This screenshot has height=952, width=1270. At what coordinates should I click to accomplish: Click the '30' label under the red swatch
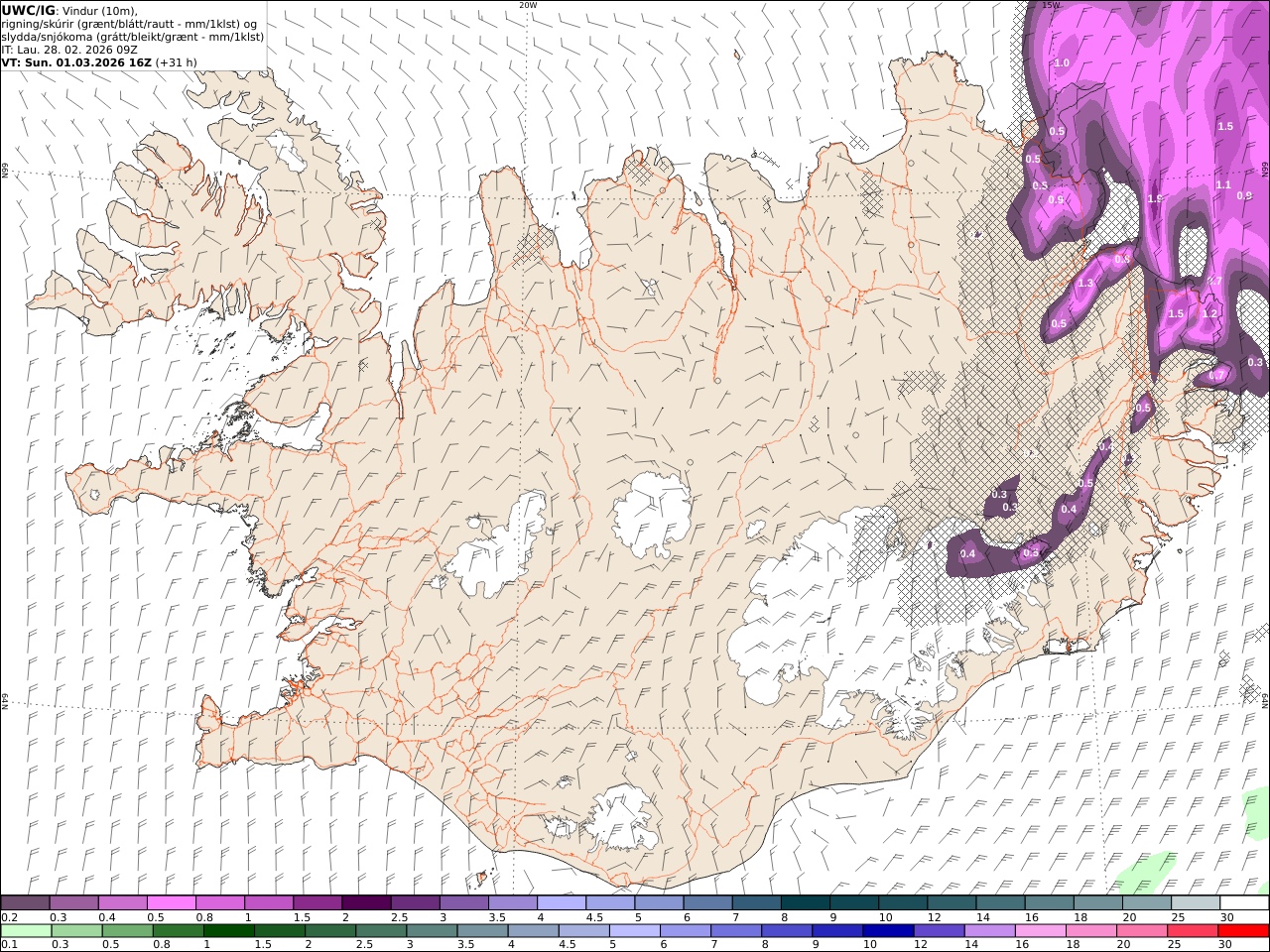coord(1226,945)
